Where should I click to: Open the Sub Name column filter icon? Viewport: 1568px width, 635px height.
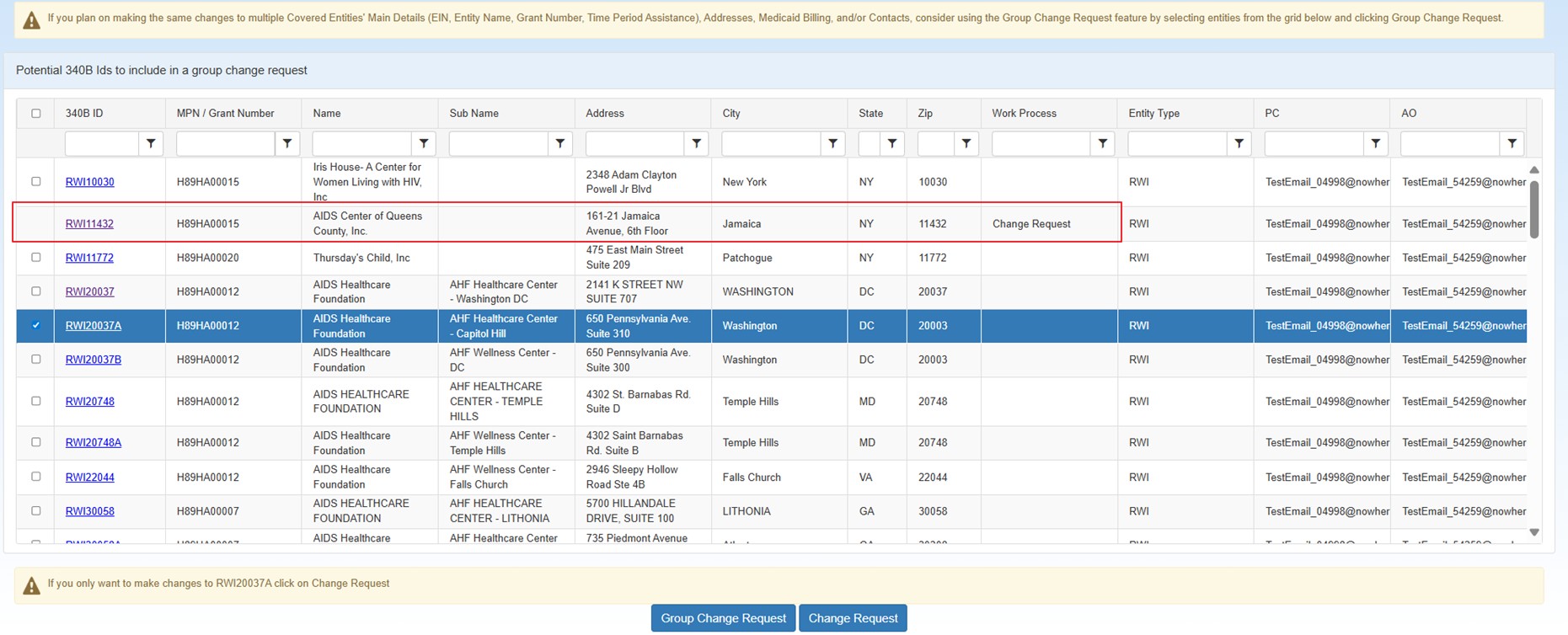(560, 144)
